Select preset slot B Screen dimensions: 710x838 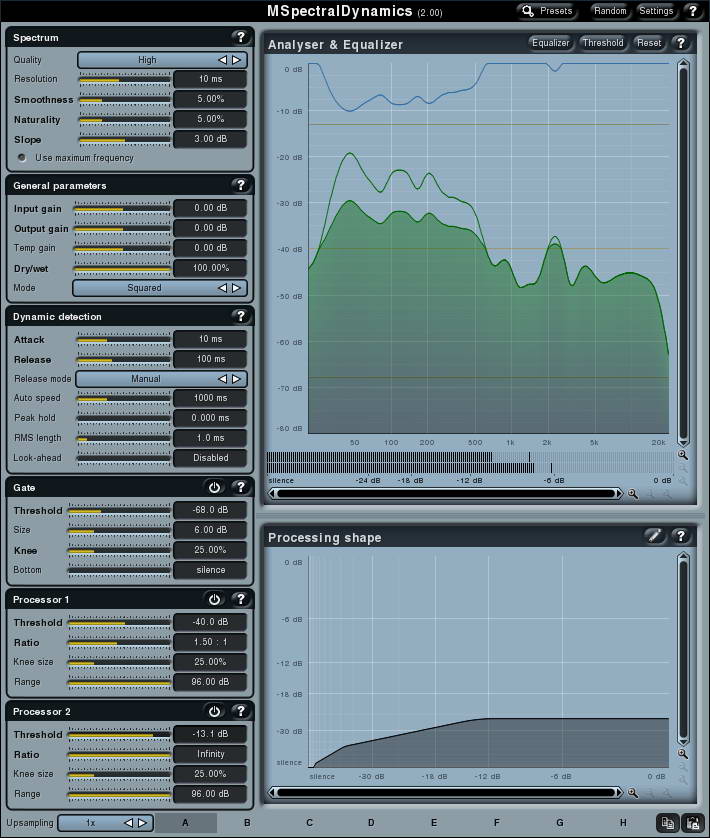click(247, 823)
